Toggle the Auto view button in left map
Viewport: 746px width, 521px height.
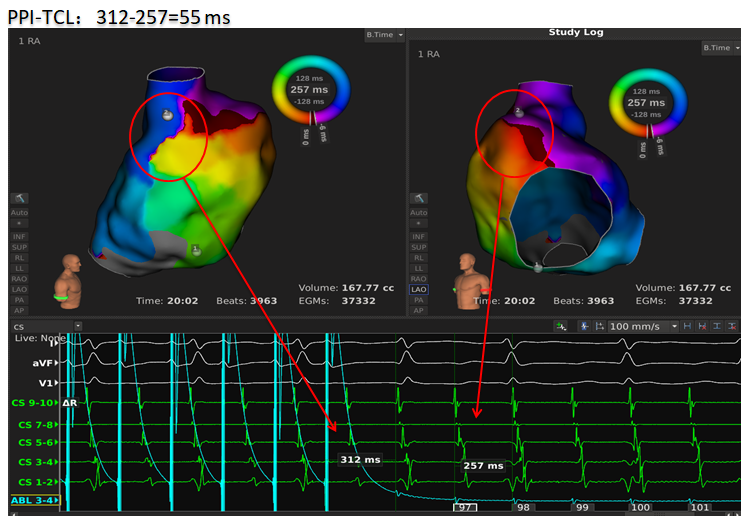pos(17,212)
